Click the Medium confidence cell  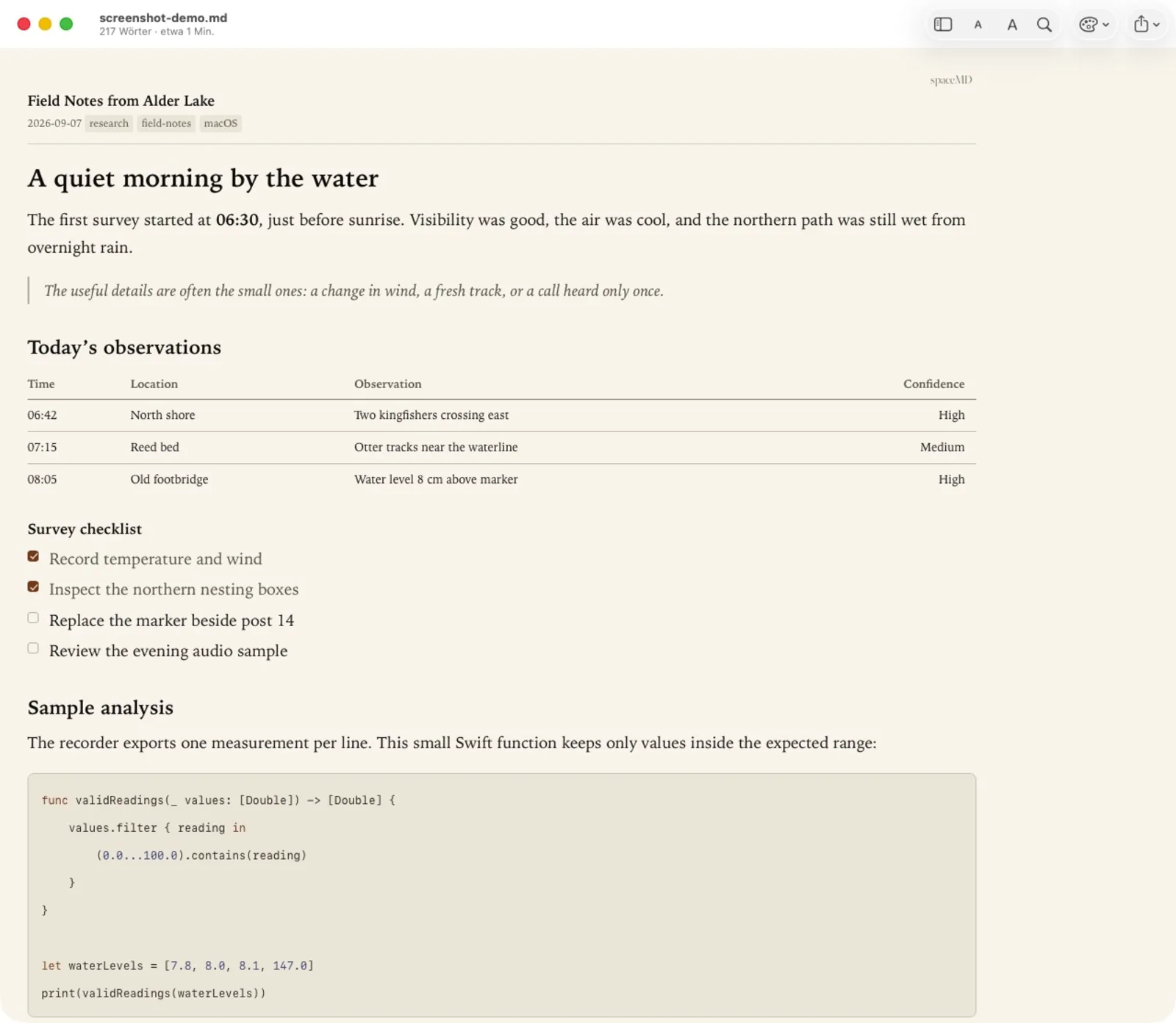[x=942, y=447]
